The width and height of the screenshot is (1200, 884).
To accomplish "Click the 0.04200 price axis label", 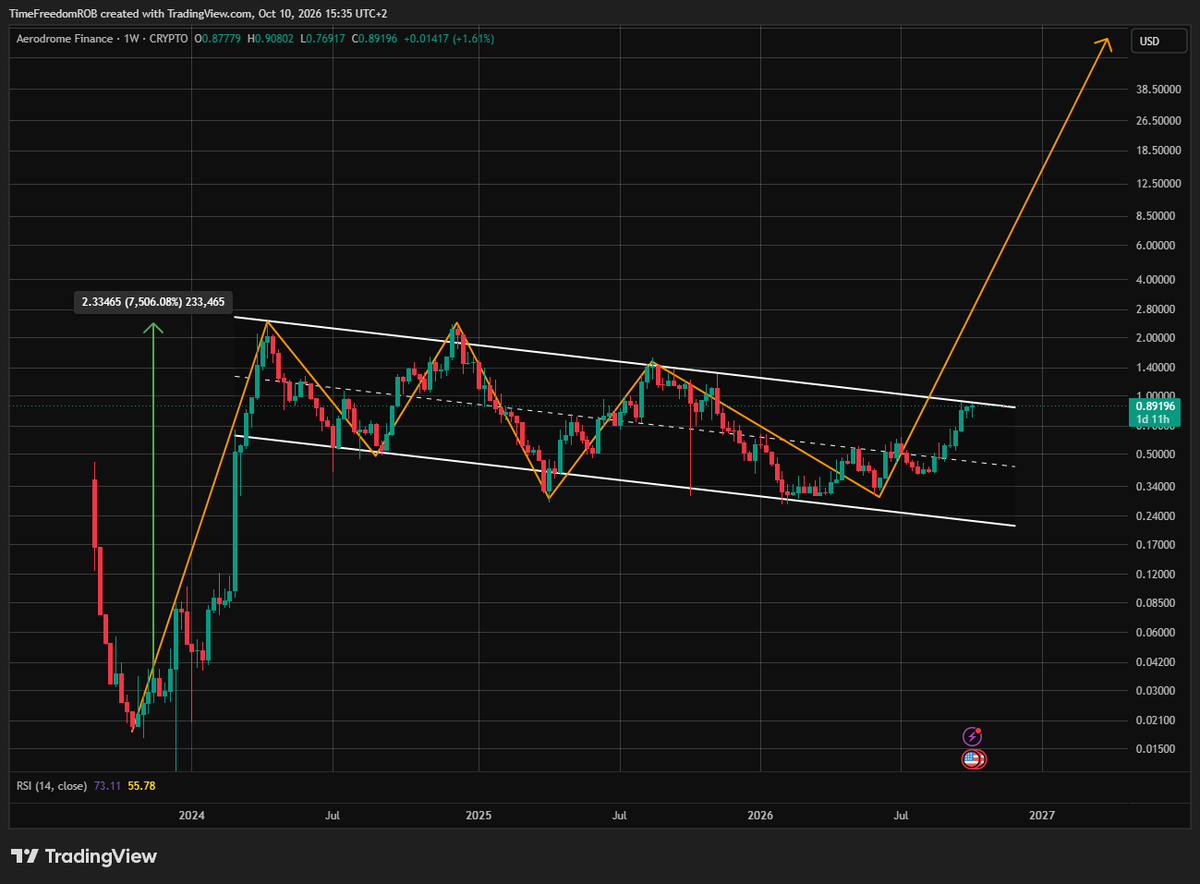I will [x=1154, y=662].
